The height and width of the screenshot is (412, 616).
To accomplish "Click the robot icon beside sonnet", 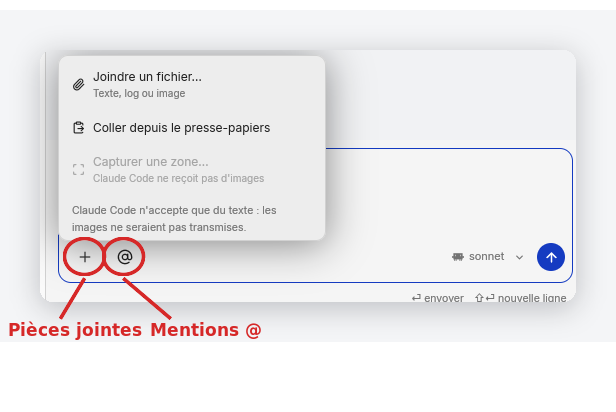I will [x=458, y=257].
